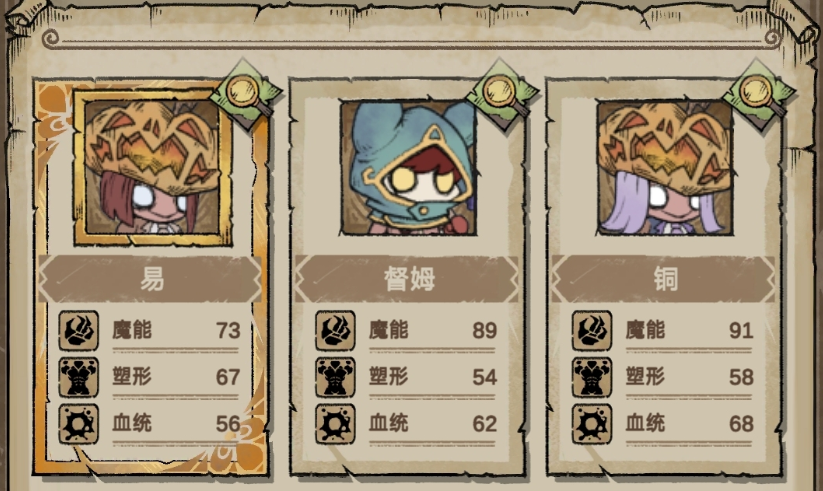Select 督姆's 血统 stat row showing 62
The height and width of the screenshot is (491, 823).
click(x=406, y=424)
